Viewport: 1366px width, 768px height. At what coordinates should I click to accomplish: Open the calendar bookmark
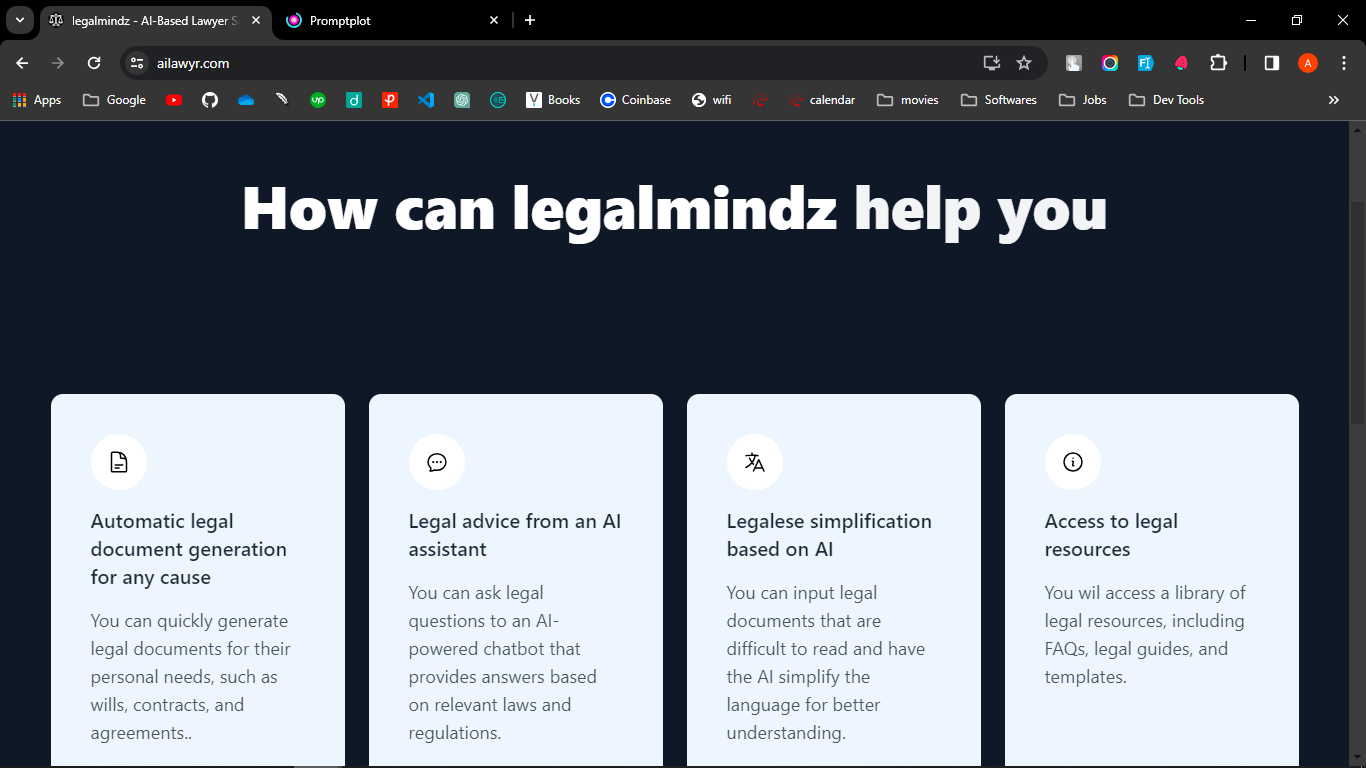(821, 100)
